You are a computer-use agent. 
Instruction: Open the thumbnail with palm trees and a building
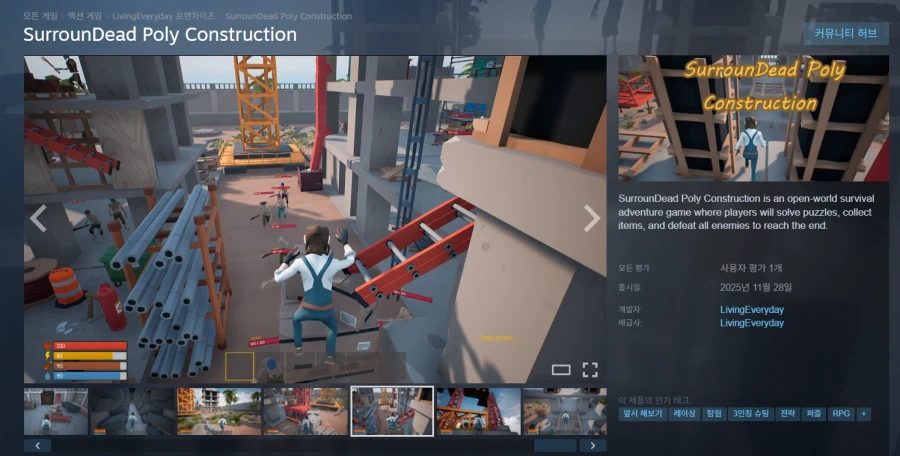click(x=219, y=411)
